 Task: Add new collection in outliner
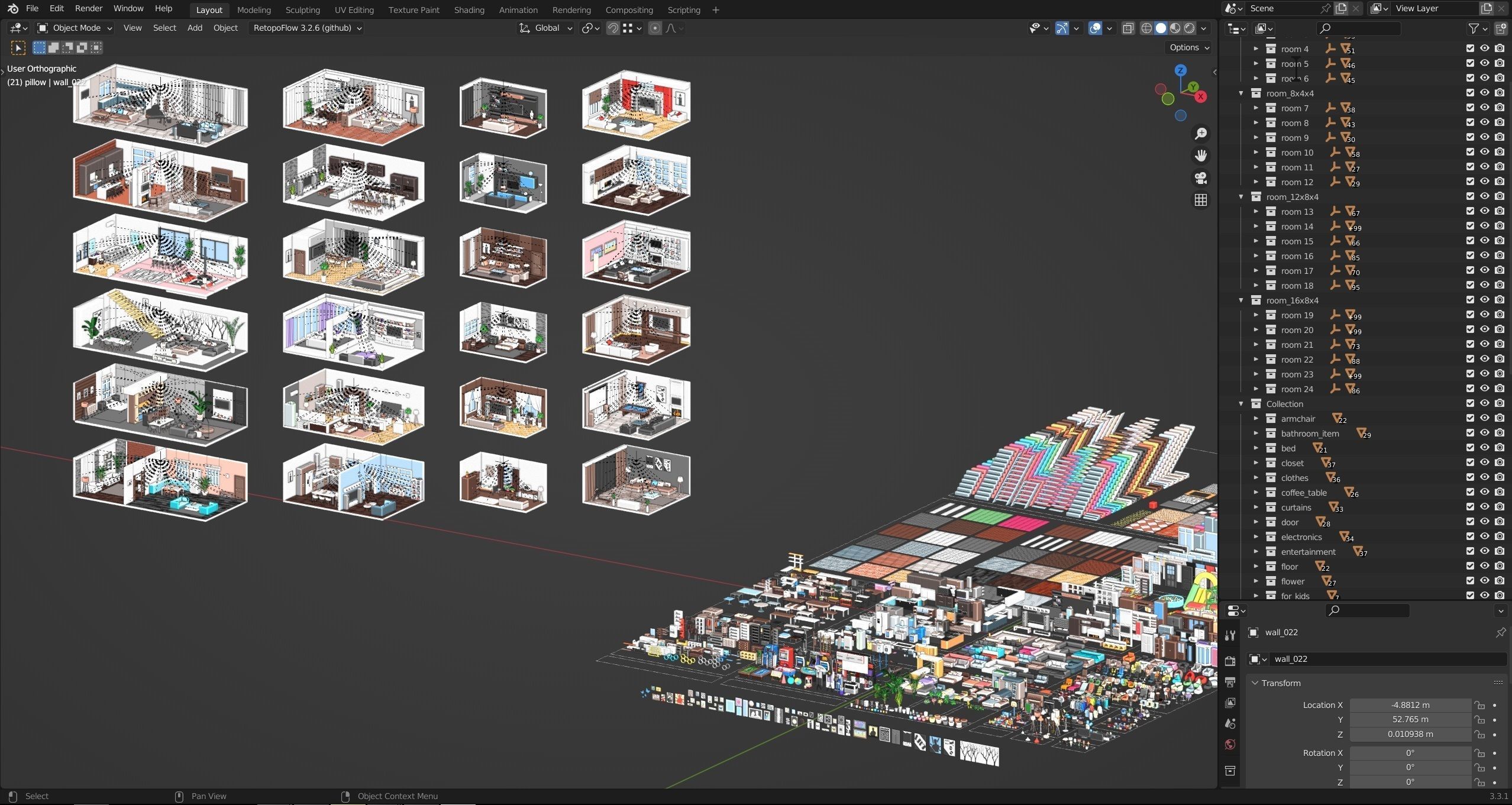pos(1500,28)
